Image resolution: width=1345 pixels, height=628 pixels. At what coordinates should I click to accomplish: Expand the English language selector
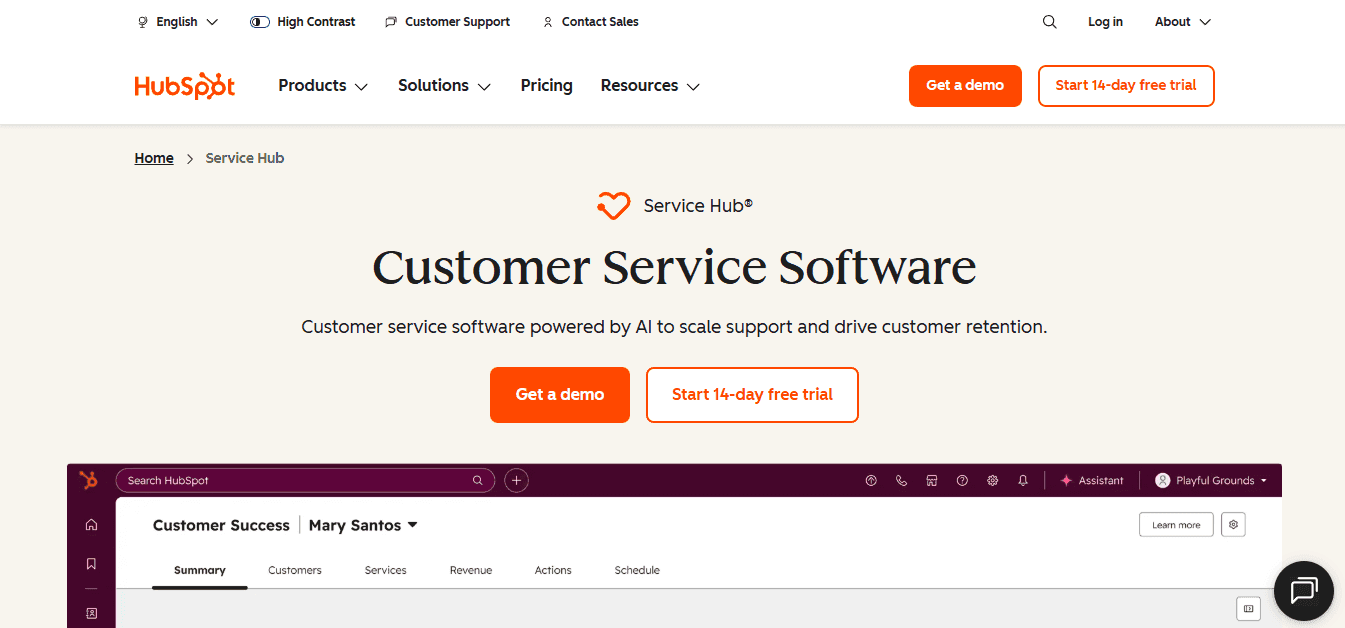tap(178, 21)
